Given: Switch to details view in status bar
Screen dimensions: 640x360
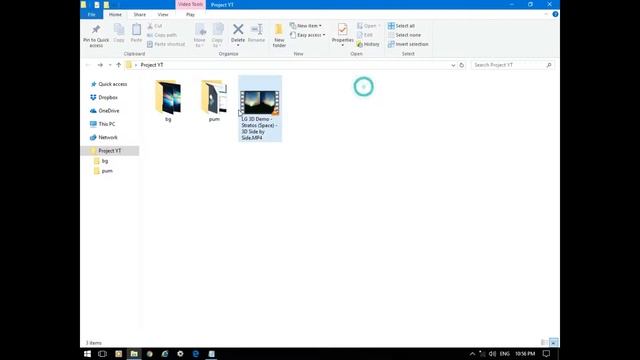Looking at the screenshot, I should point(544,342).
